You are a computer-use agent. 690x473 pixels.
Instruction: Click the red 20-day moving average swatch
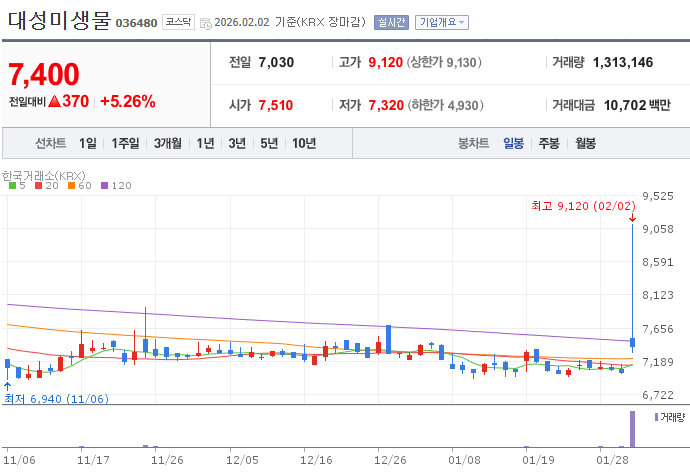[x=38, y=186]
